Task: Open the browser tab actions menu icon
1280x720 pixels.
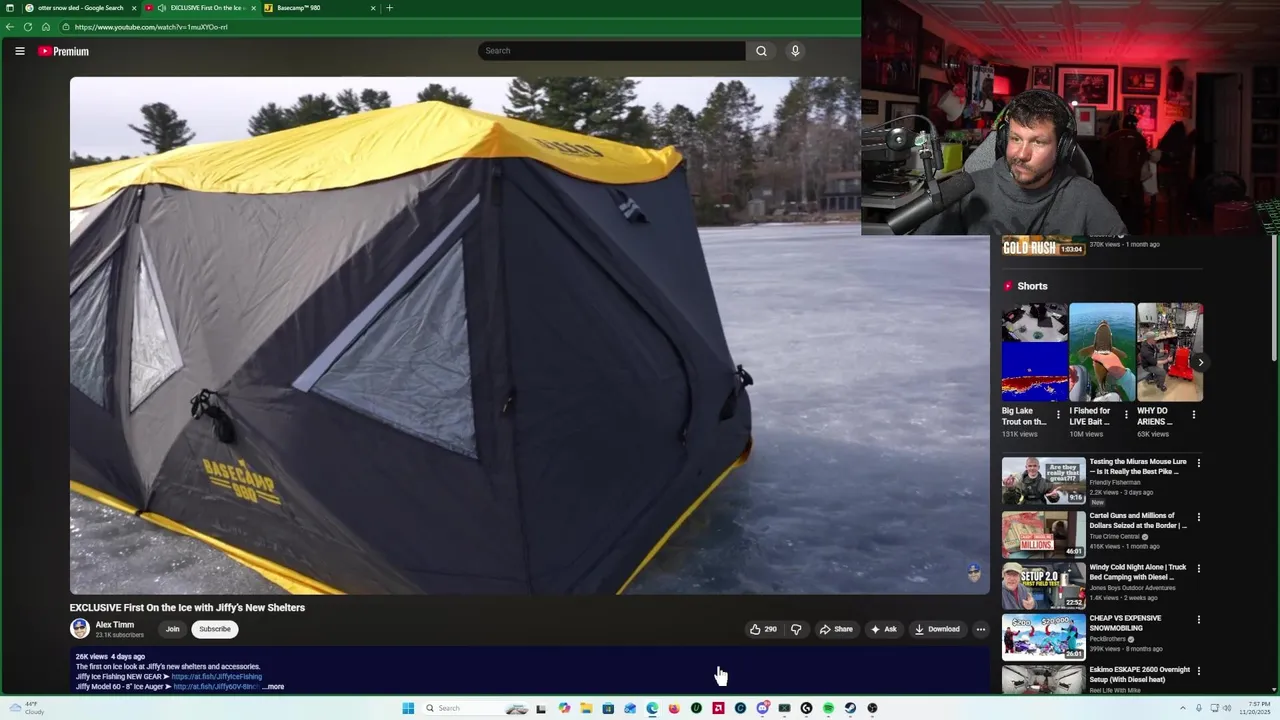Action: (x=9, y=8)
